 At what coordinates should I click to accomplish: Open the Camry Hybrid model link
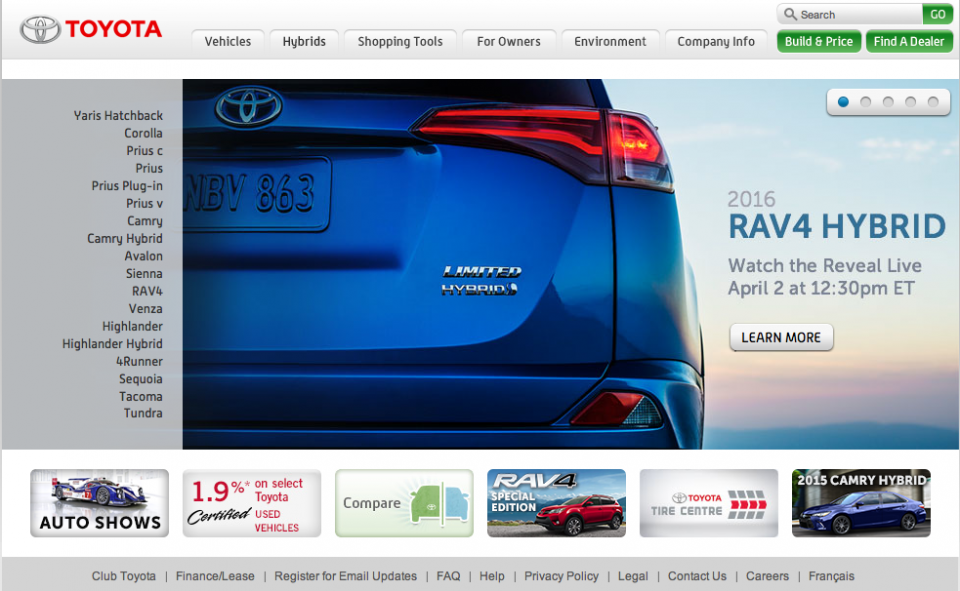[125, 238]
